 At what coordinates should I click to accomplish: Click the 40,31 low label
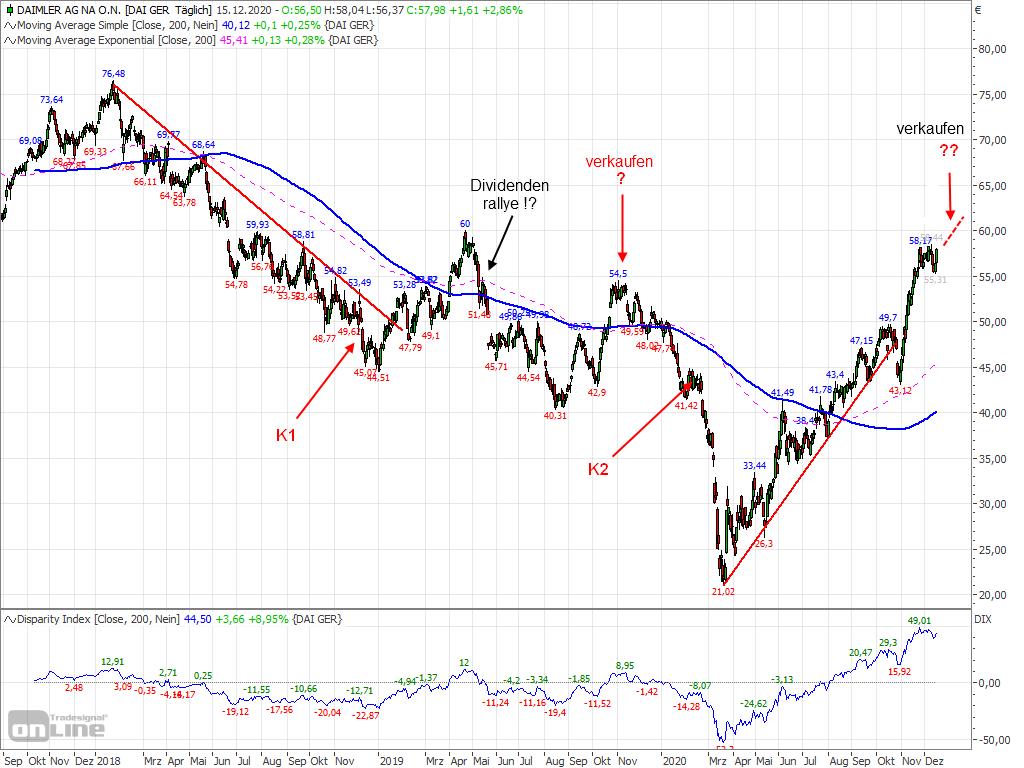pyautogui.click(x=555, y=416)
